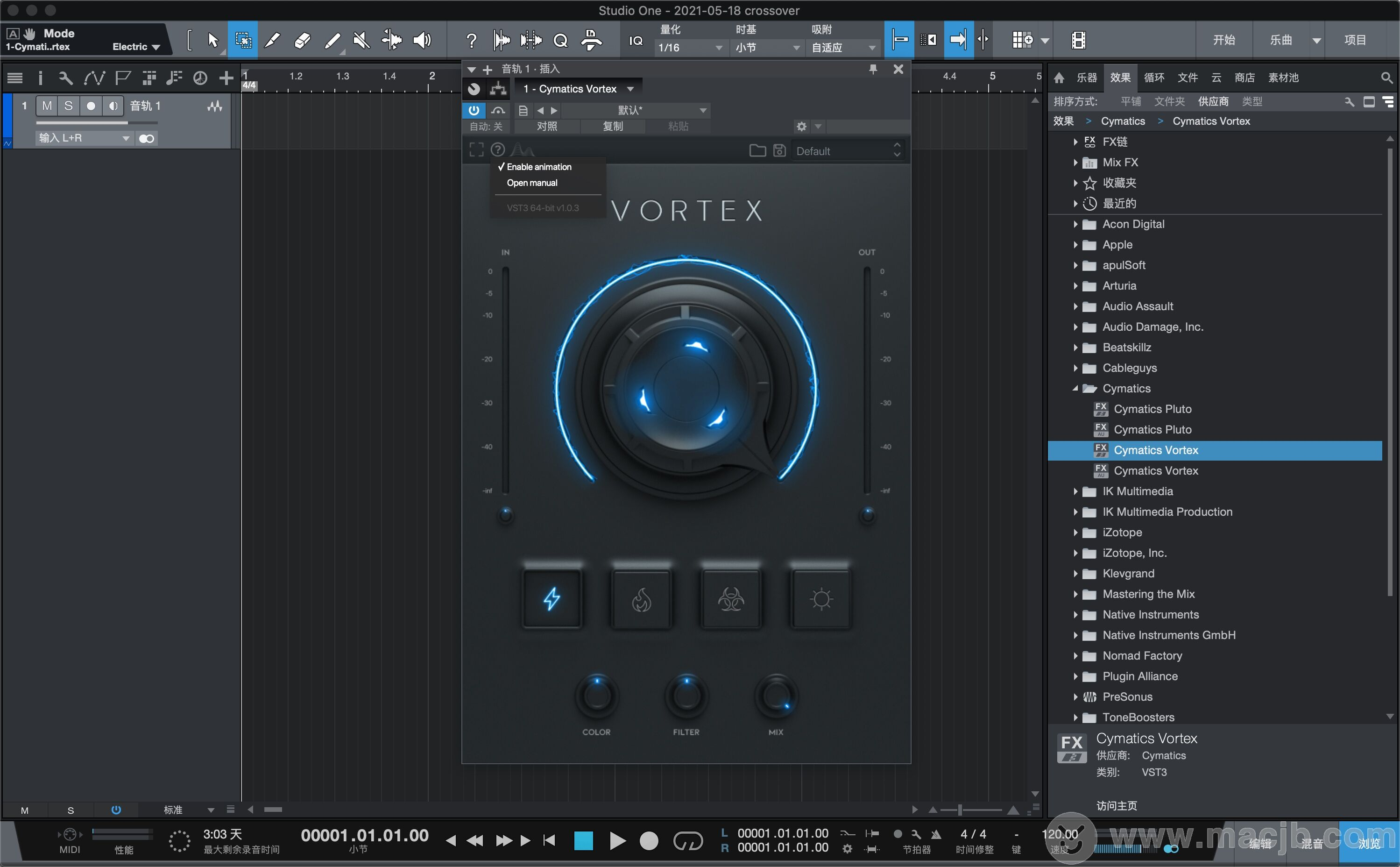Screen dimensions: 1400x867
Task: Open track inspector i icon
Action: click(x=40, y=78)
